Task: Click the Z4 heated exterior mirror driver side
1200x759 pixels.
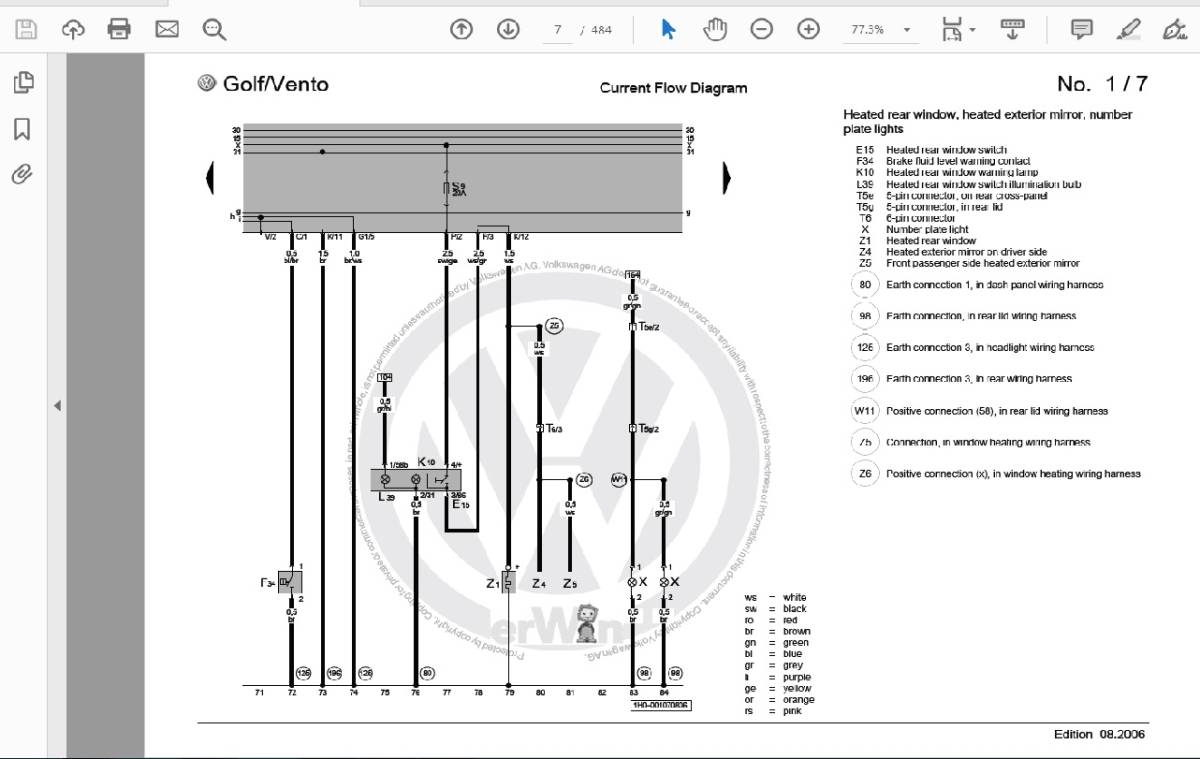Action: pos(951,252)
